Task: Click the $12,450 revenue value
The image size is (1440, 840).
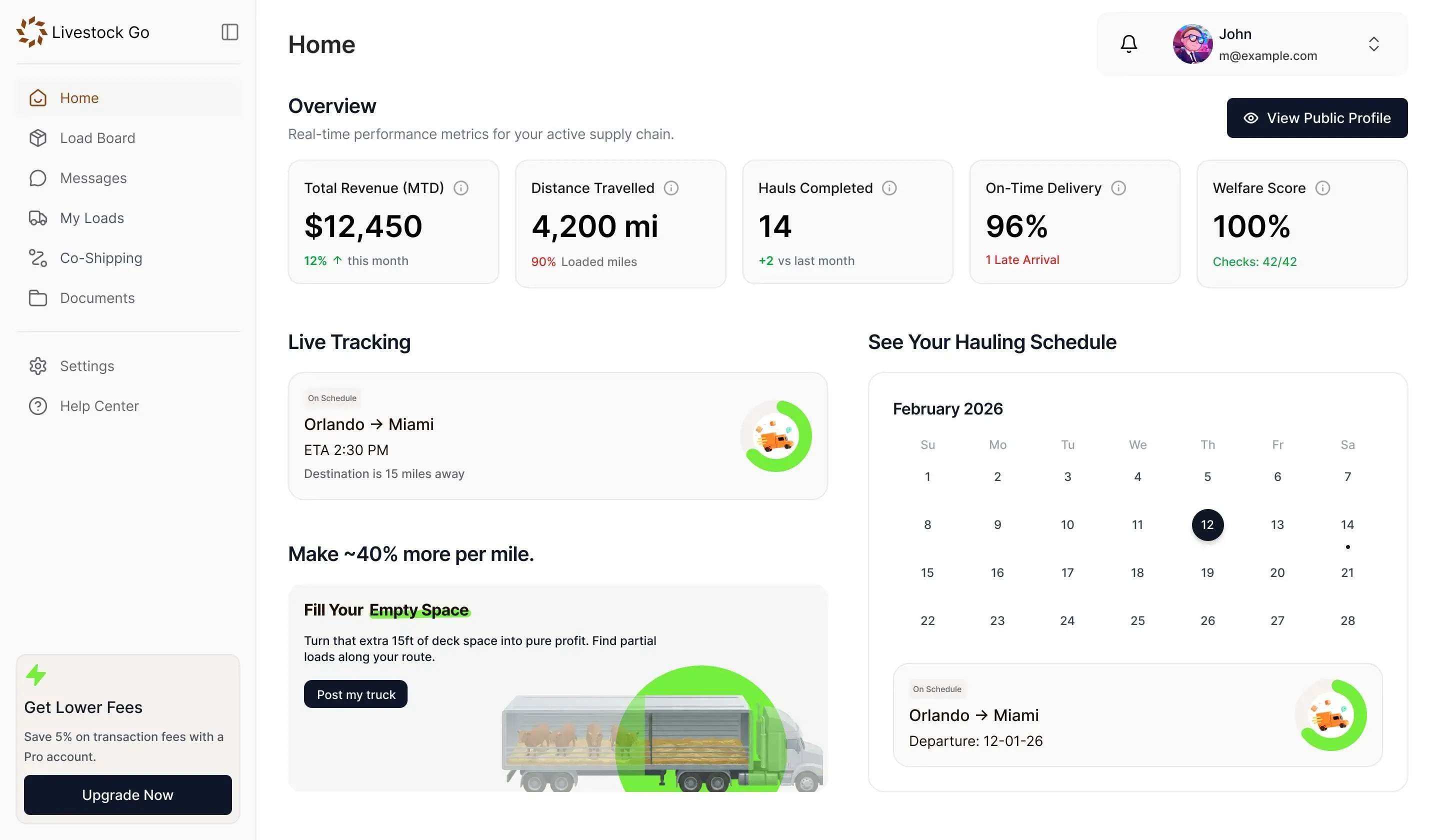Action: pos(363,226)
